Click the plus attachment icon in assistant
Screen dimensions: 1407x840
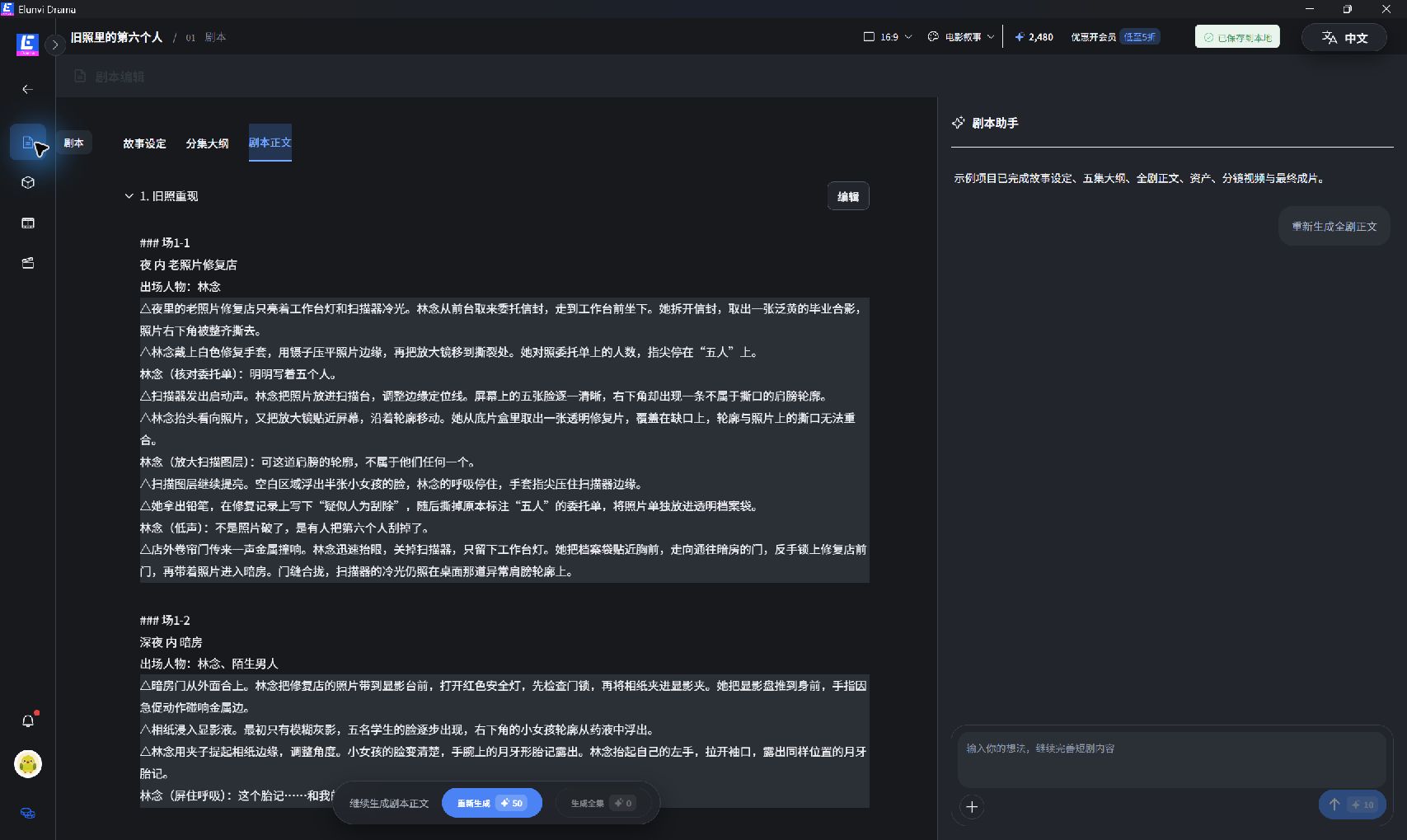pyautogui.click(x=972, y=807)
